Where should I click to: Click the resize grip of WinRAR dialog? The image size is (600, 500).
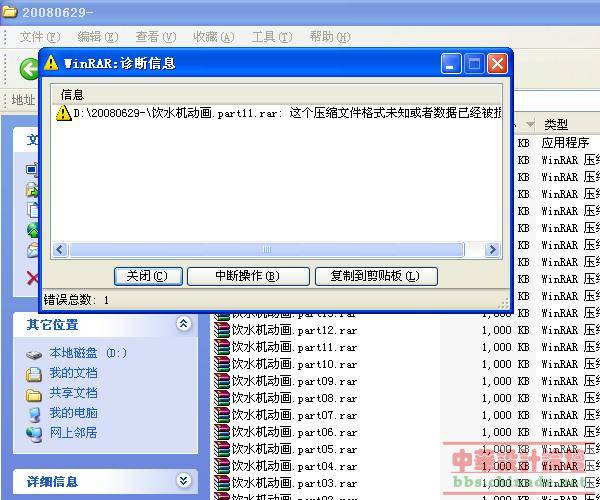click(504, 304)
